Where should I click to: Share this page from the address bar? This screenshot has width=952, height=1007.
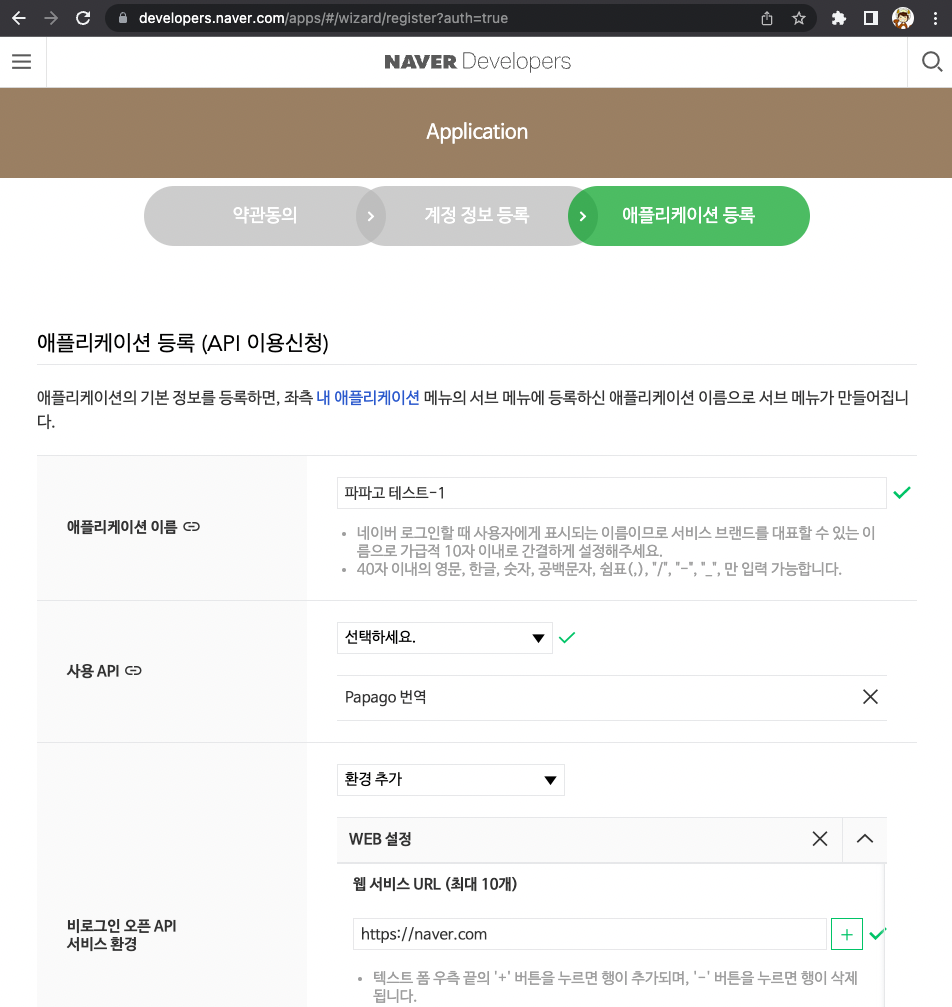[x=767, y=18]
